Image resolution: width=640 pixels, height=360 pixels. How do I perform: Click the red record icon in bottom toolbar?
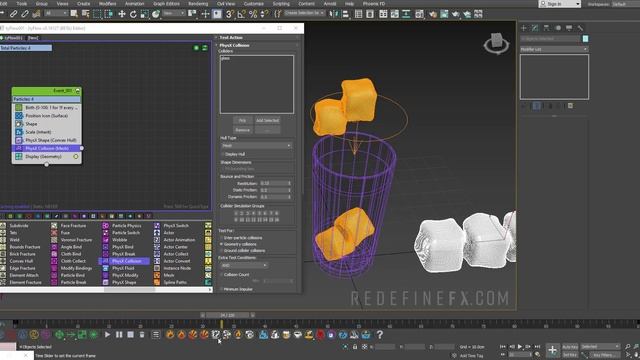320,335
